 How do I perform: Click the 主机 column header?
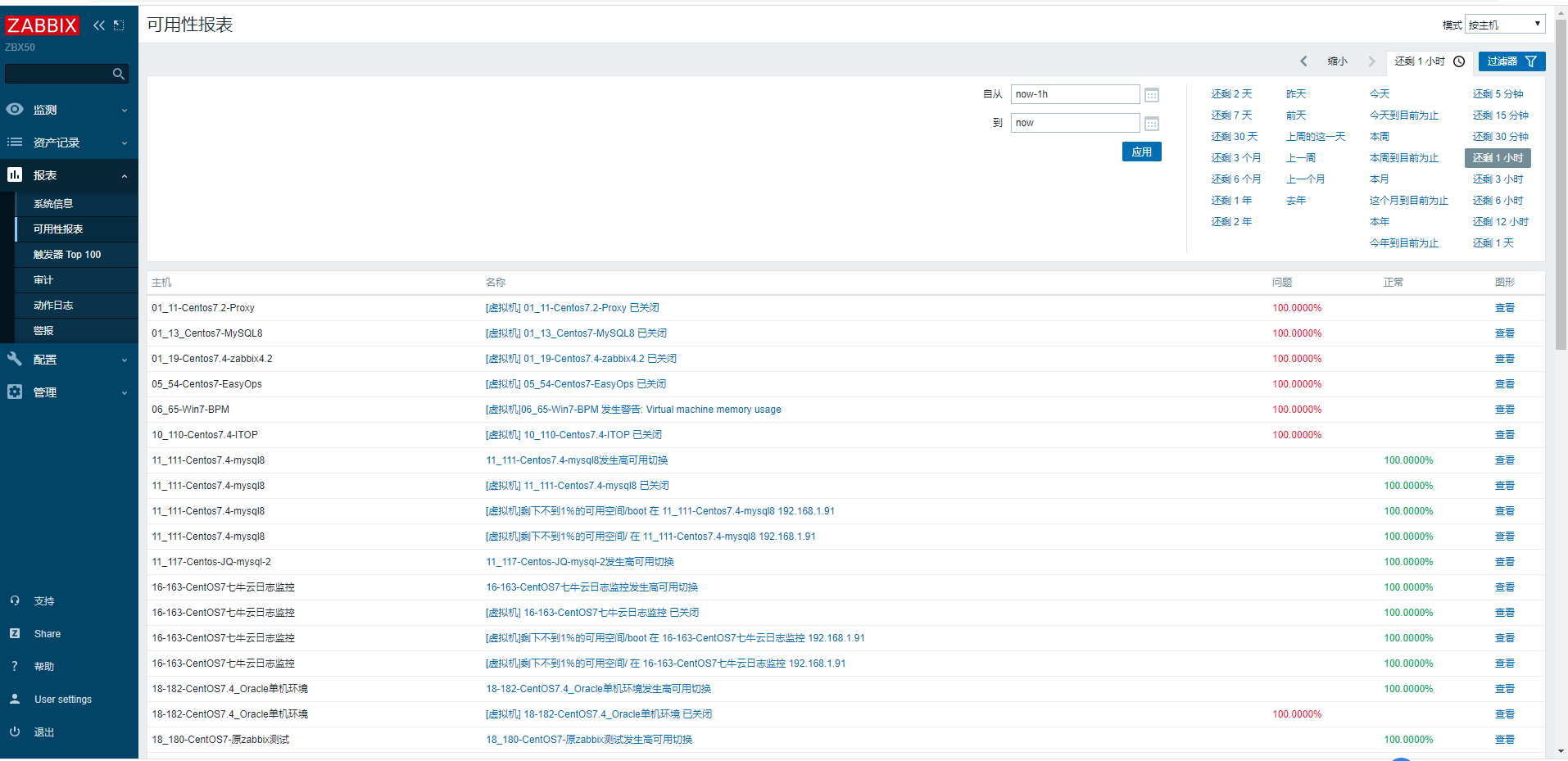click(161, 283)
